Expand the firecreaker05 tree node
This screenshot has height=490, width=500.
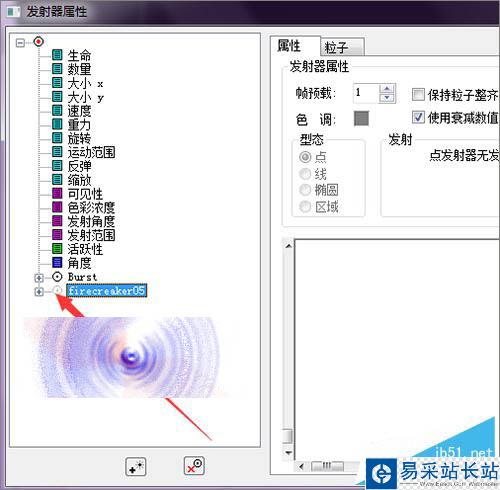pos(39,291)
